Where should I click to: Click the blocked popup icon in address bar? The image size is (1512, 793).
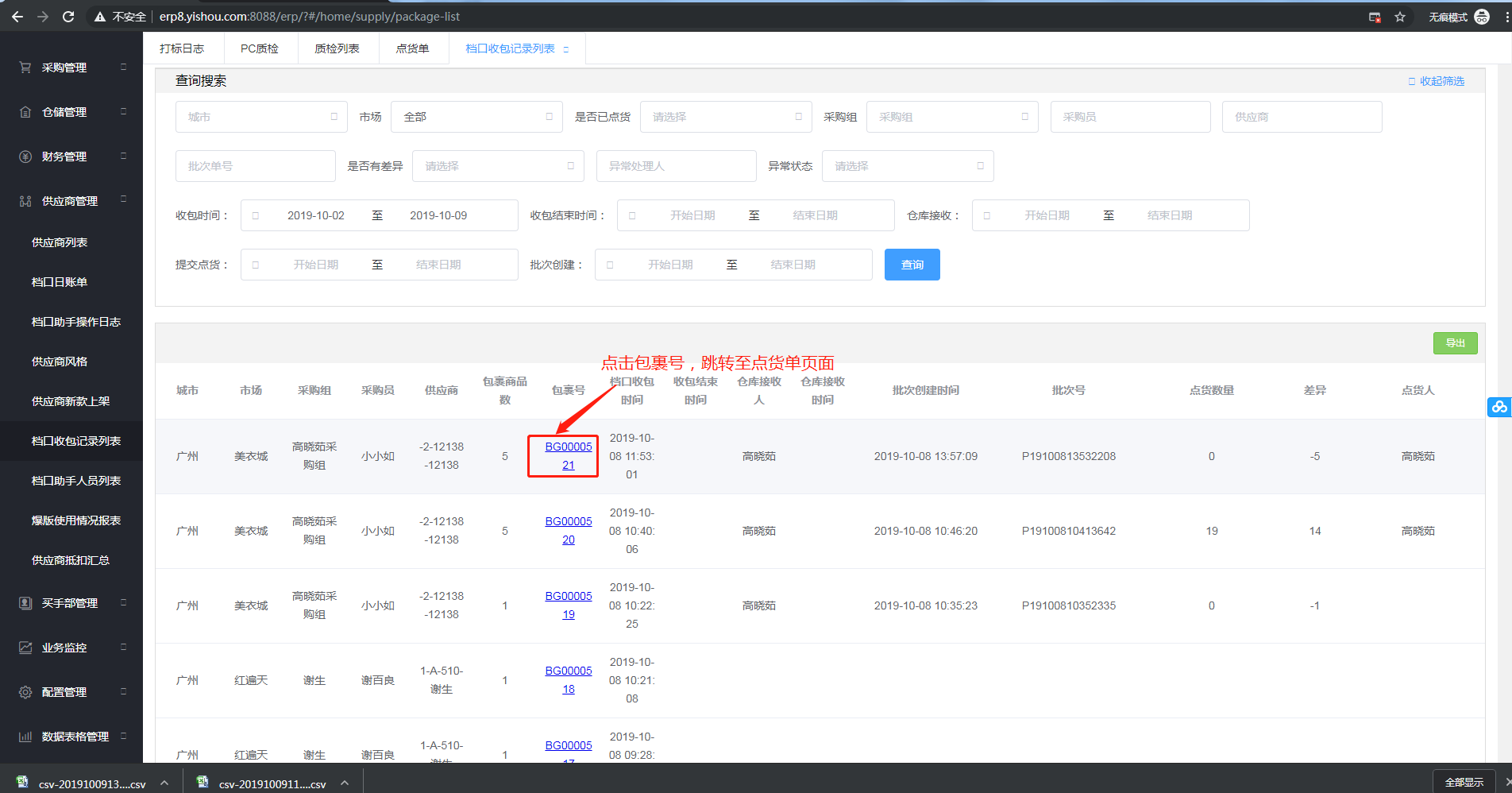pyautogui.click(x=1375, y=17)
